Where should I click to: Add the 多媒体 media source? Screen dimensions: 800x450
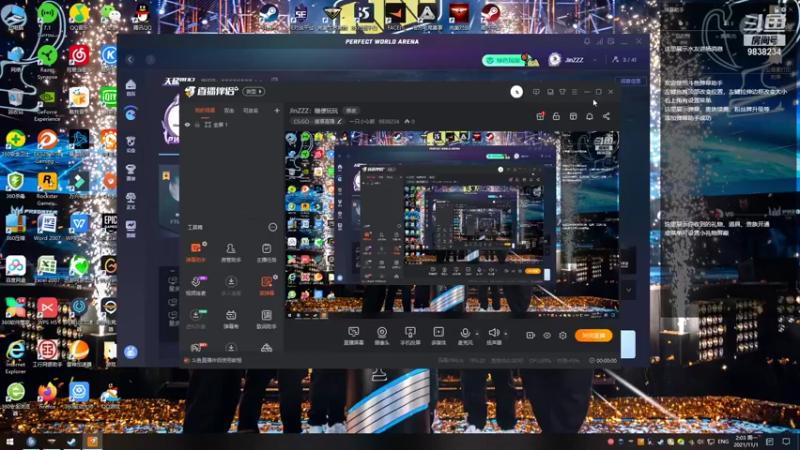pyautogui.click(x=438, y=336)
